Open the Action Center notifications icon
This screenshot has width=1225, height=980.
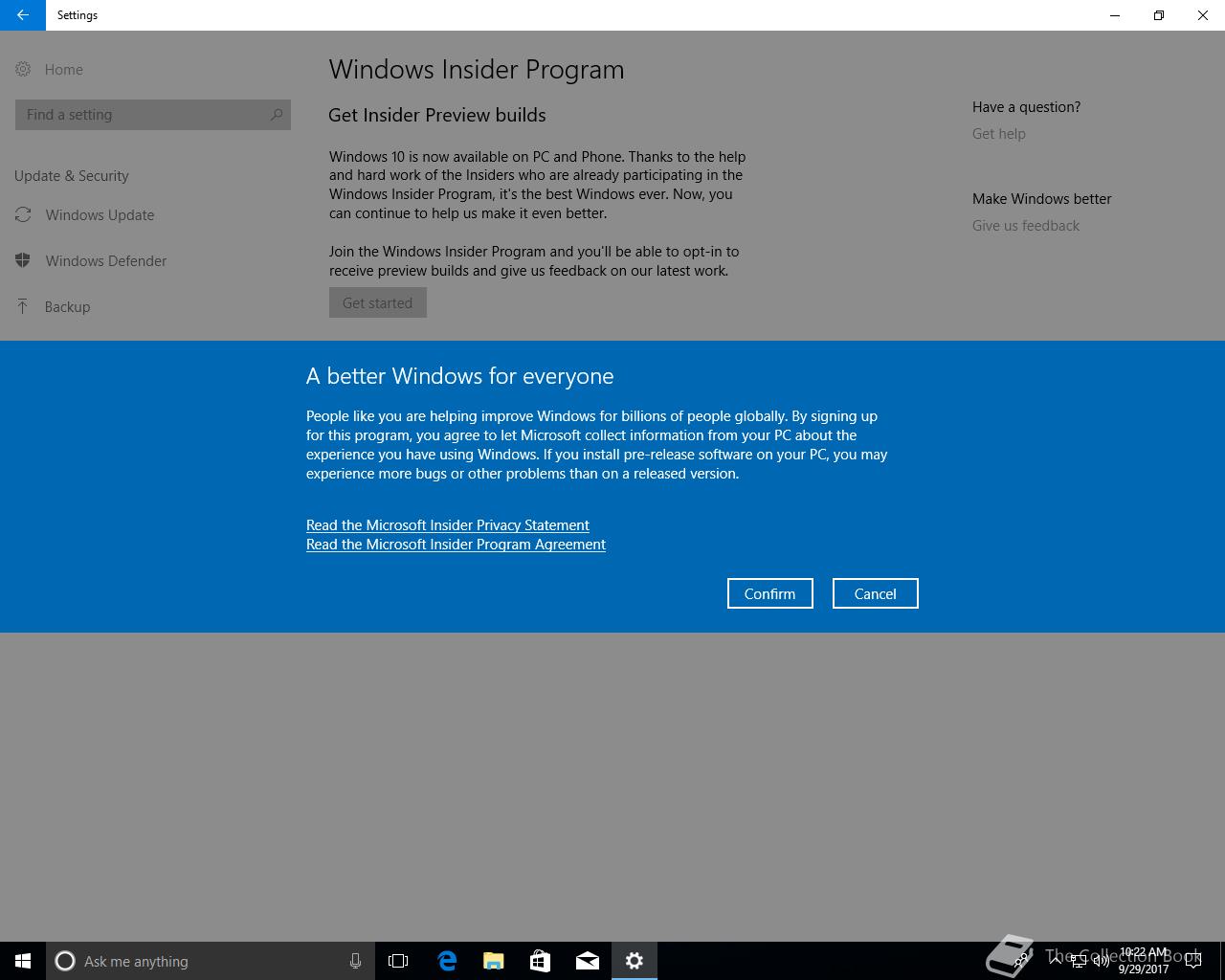[x=1192, y=961]
